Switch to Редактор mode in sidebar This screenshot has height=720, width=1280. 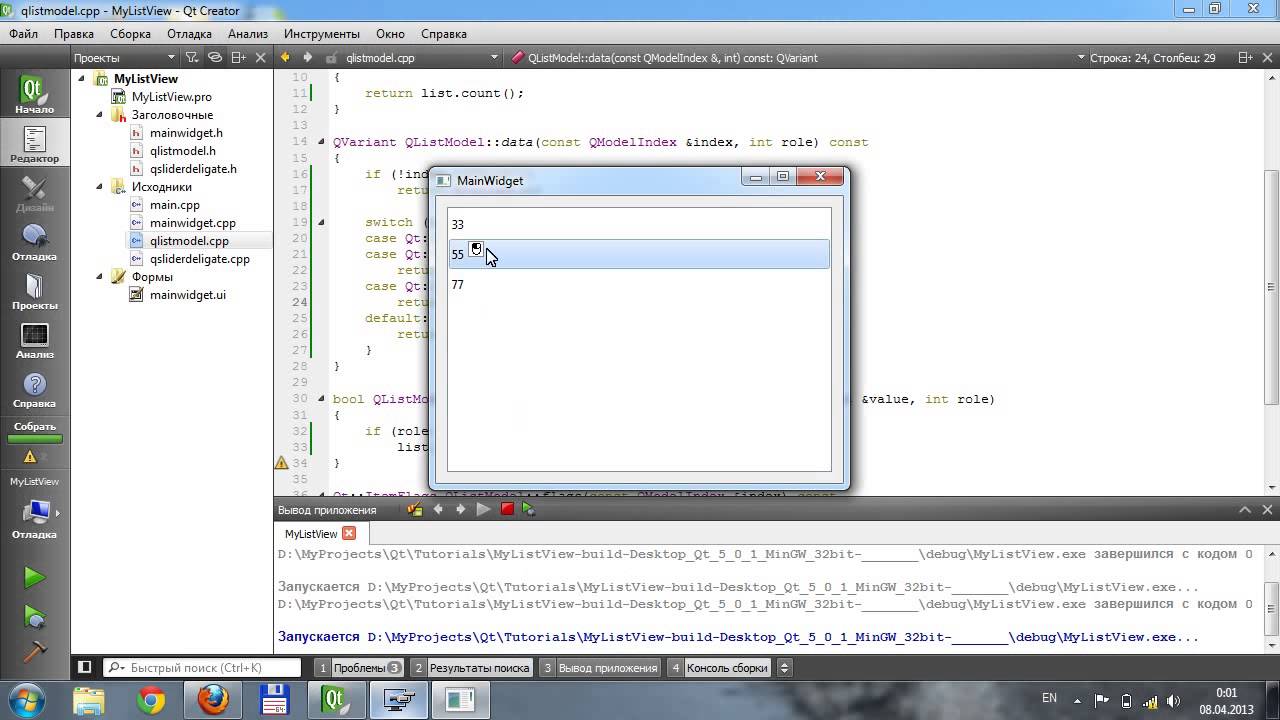pos(34,145)
